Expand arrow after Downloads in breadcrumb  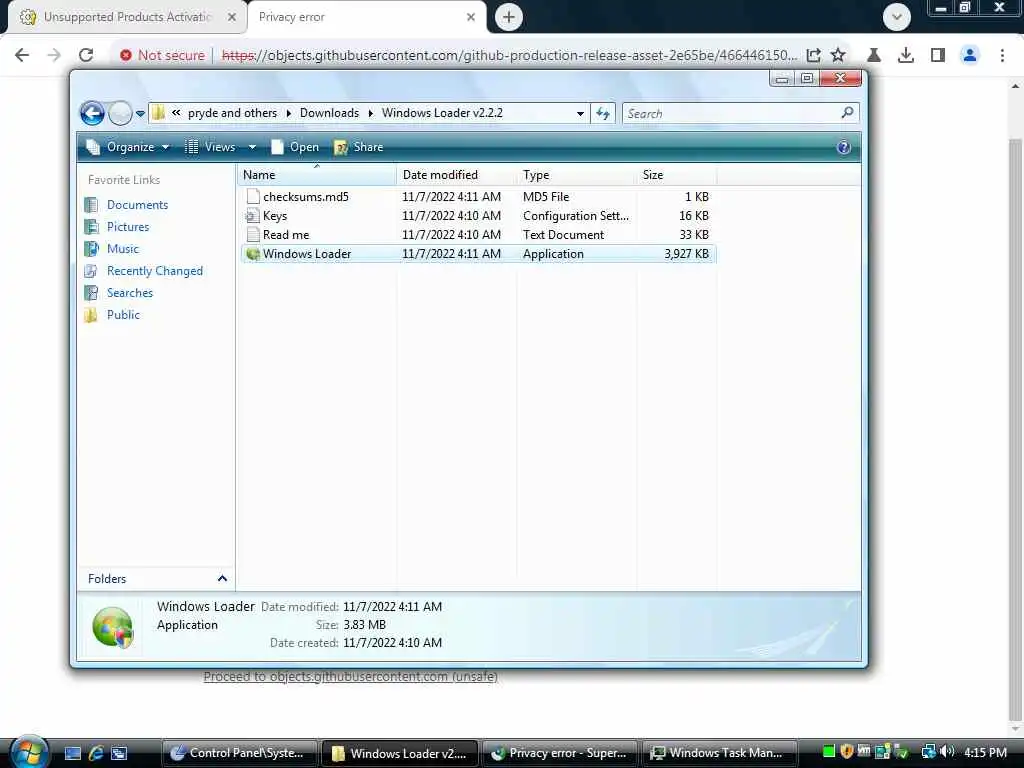(370, 114)
